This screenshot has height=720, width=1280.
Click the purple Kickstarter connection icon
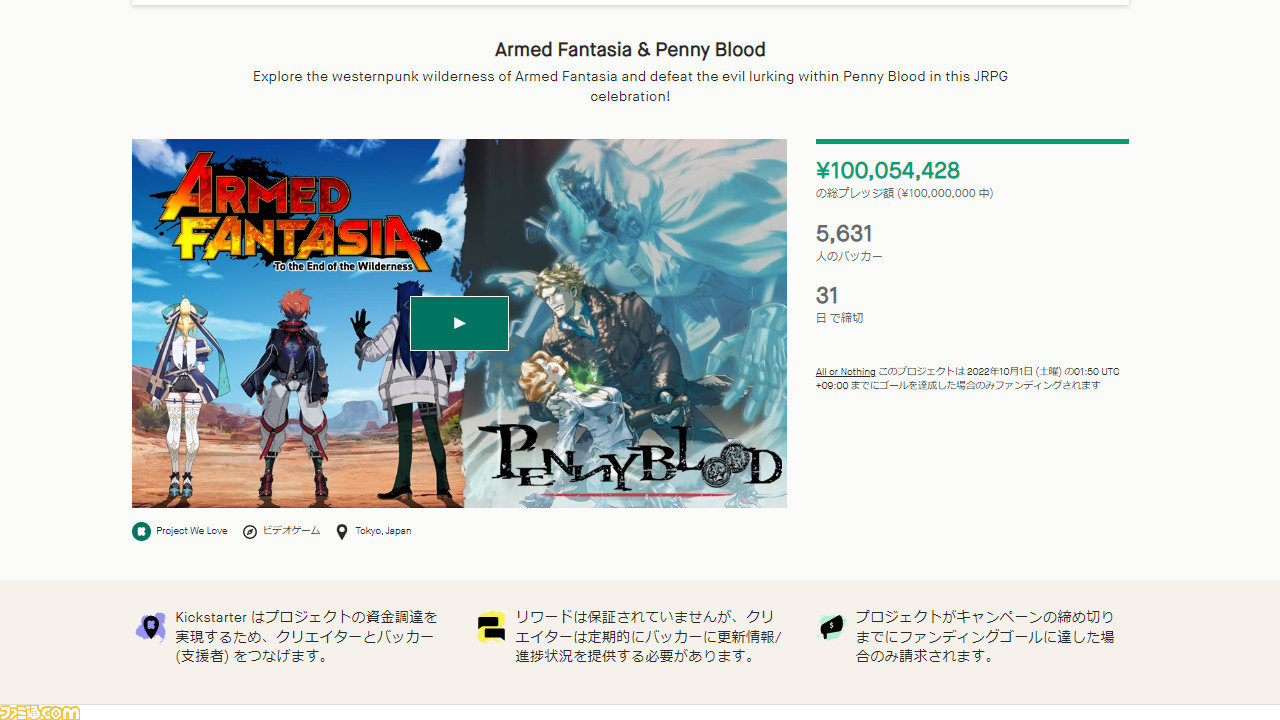point(151,628)
